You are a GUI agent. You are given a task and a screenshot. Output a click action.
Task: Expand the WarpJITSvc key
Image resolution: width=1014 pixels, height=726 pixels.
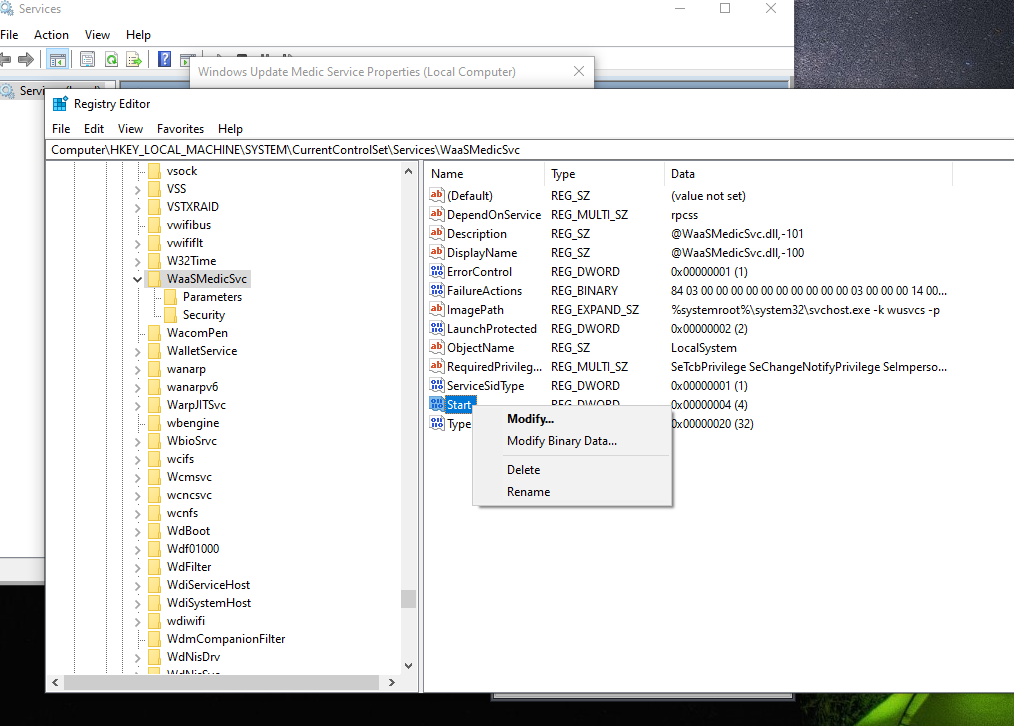pyautogui.click(x=138, y=406)
